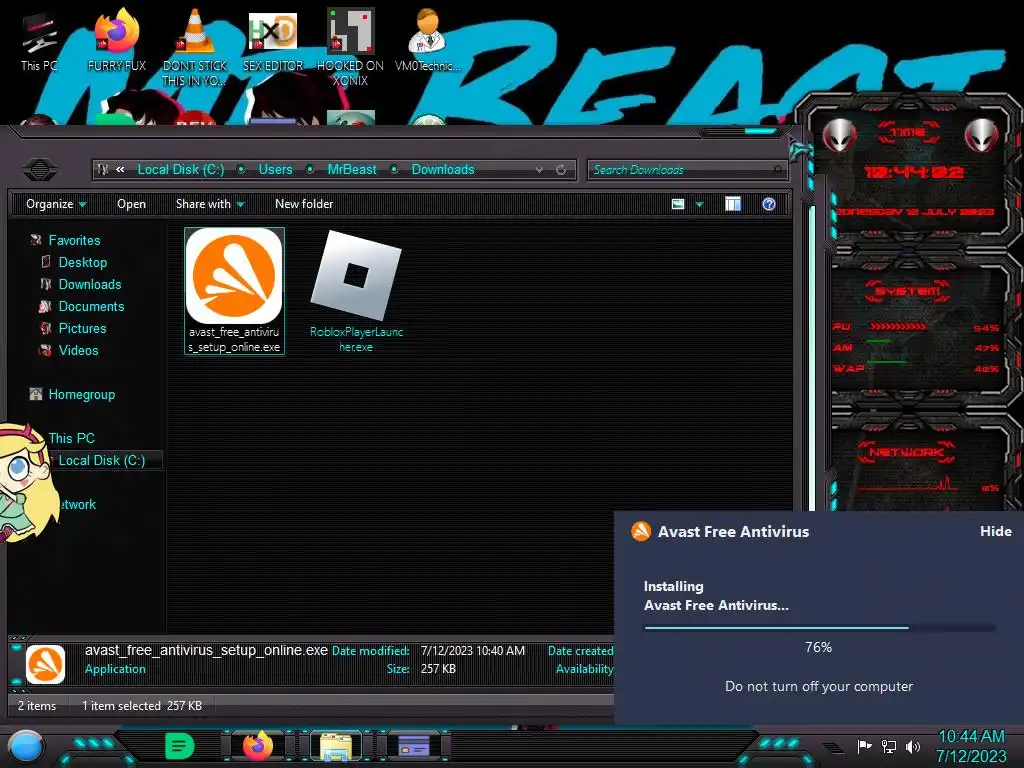Click the taskbar clock showing 10:44 AM
The height and width of the screenshot is (768, 1024).
[x=971, y=737]
